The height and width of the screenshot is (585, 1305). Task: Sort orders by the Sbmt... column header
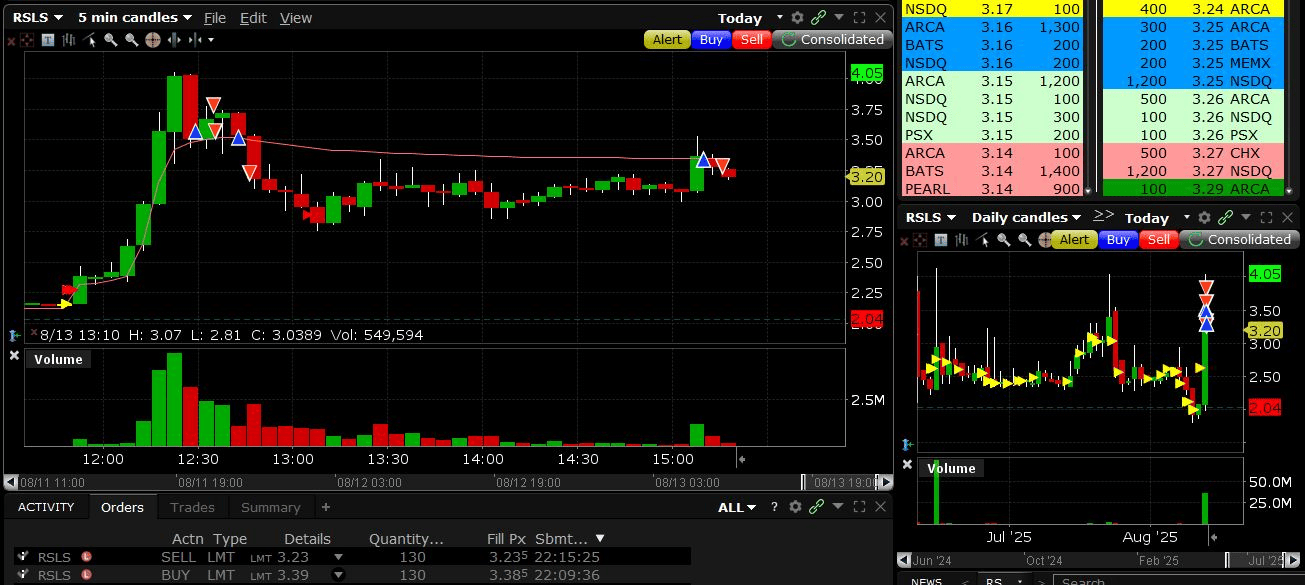pyautogui.click(x=570, y=539)
